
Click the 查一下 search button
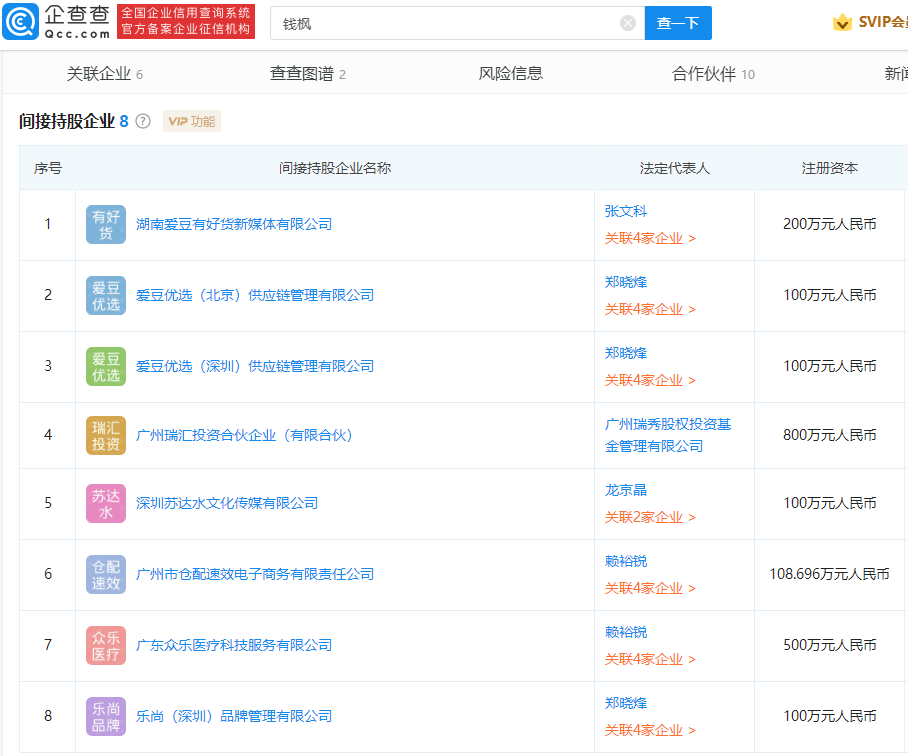click(678, 22)
